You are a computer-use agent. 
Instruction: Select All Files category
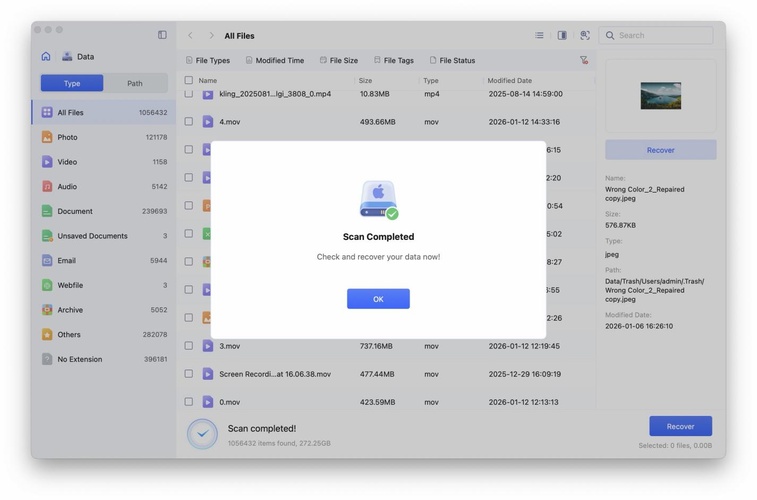pos(104,112)
